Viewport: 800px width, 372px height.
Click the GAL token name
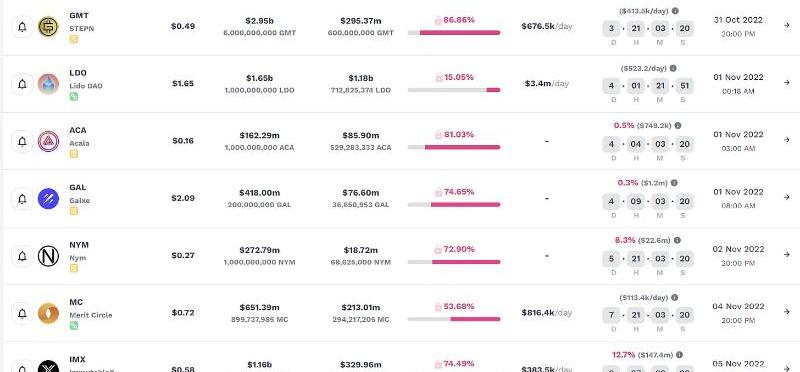coord(78,187)
